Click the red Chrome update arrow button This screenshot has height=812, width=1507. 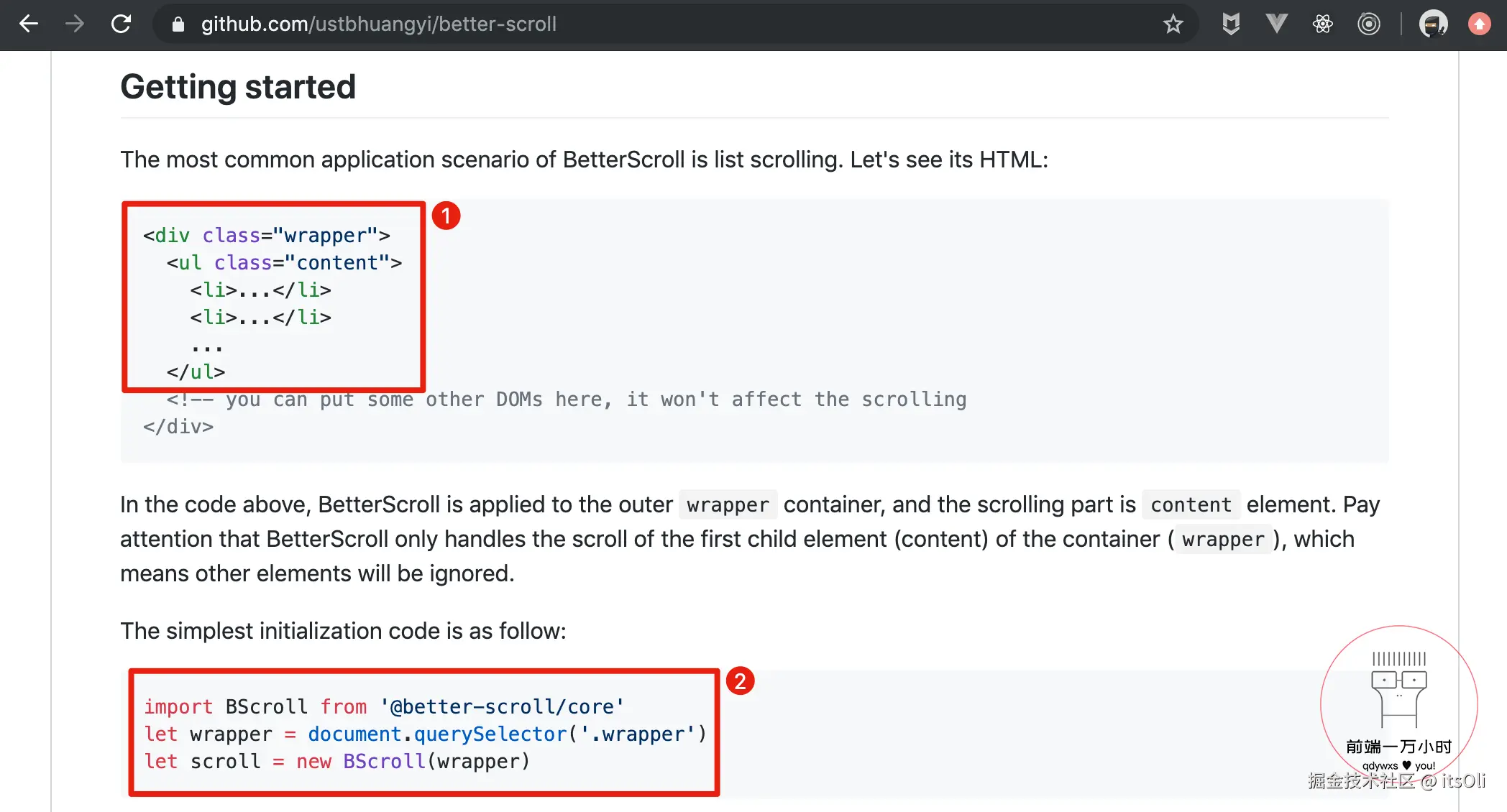click(1479, 24)
